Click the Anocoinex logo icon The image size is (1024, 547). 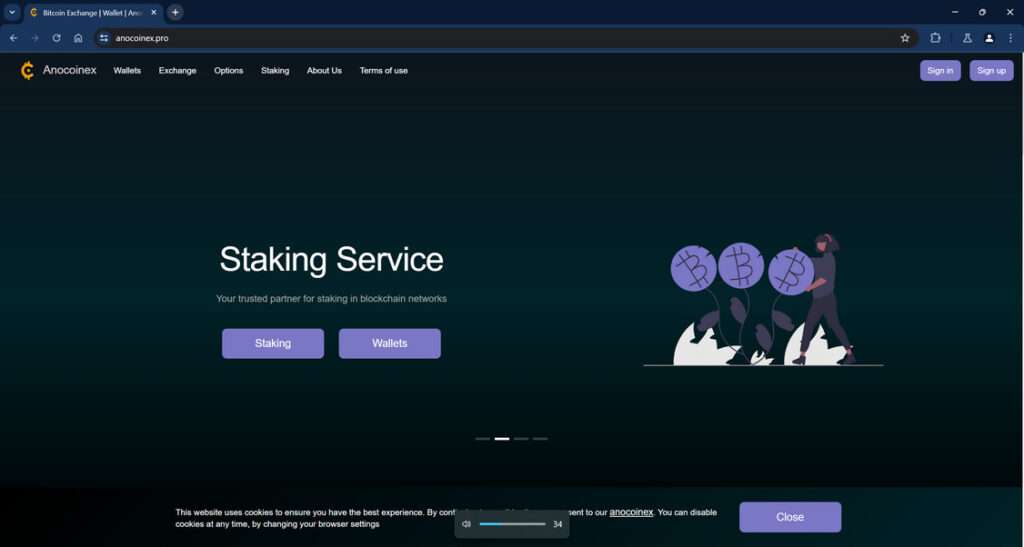pyautogui.click(x=27, y=70)
